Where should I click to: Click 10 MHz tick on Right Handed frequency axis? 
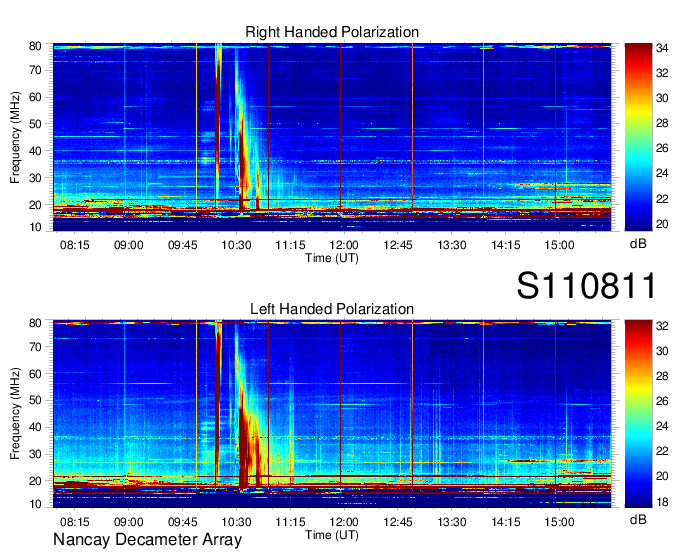(x=35, y=227)
